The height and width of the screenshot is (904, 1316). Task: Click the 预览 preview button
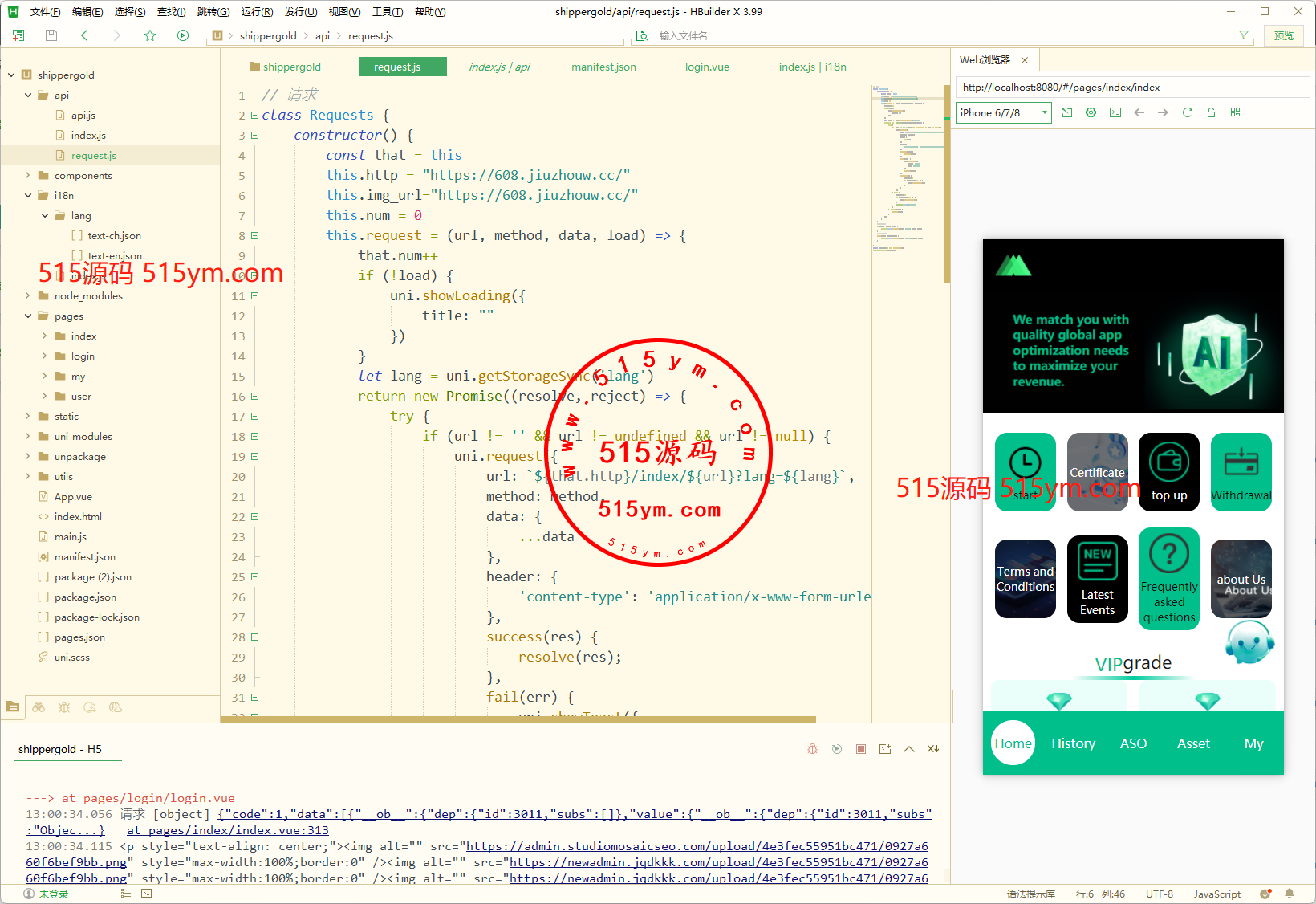(1283, 35)
